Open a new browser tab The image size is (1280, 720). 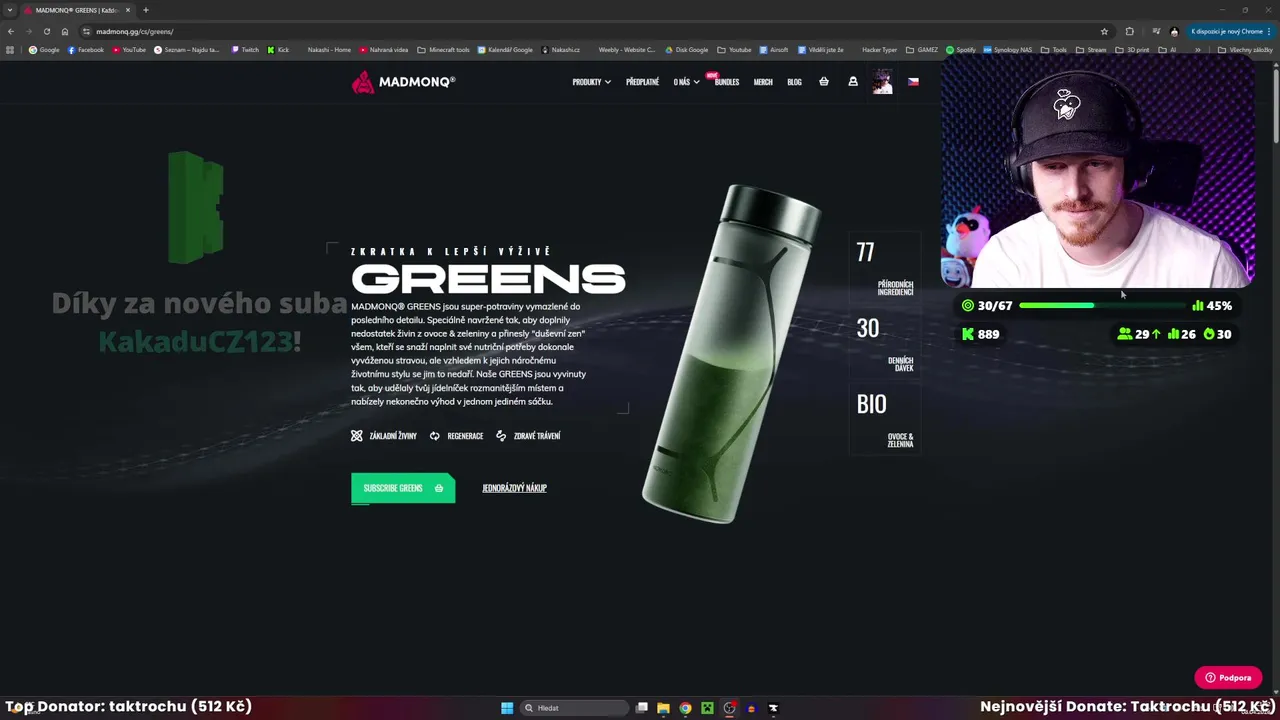pyautogui.click(x=146, y=10)
